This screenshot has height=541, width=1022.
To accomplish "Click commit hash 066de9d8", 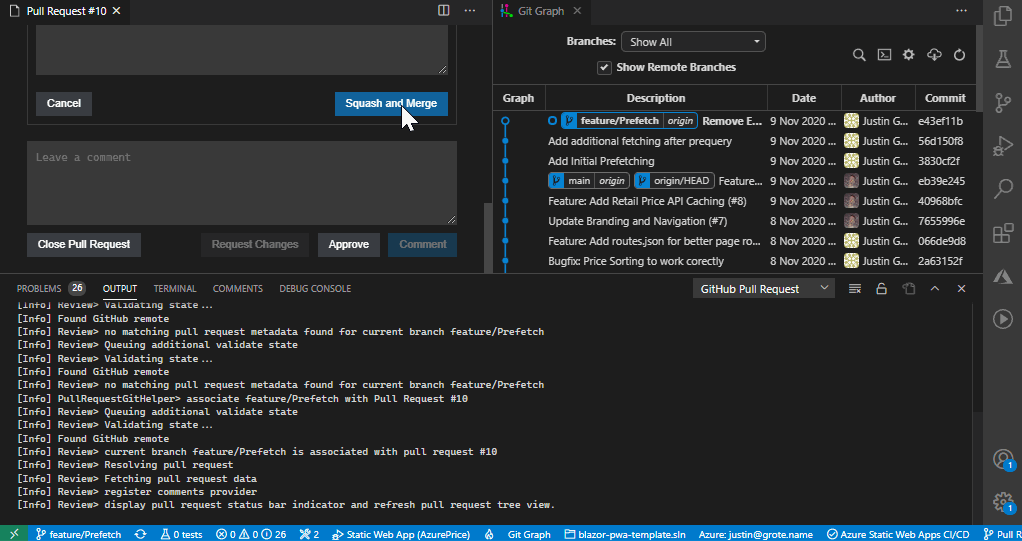I will pos(942,241).
